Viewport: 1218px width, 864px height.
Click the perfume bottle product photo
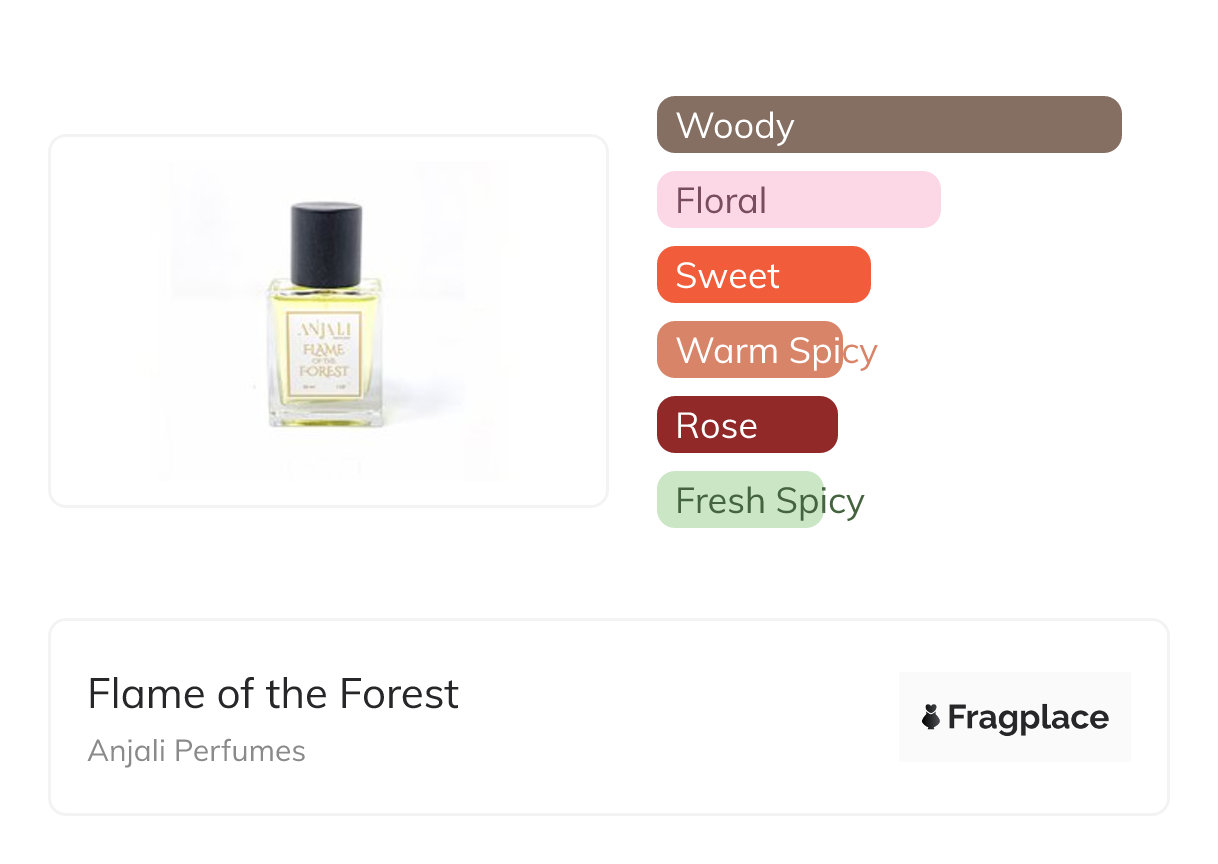click(328, 320)
